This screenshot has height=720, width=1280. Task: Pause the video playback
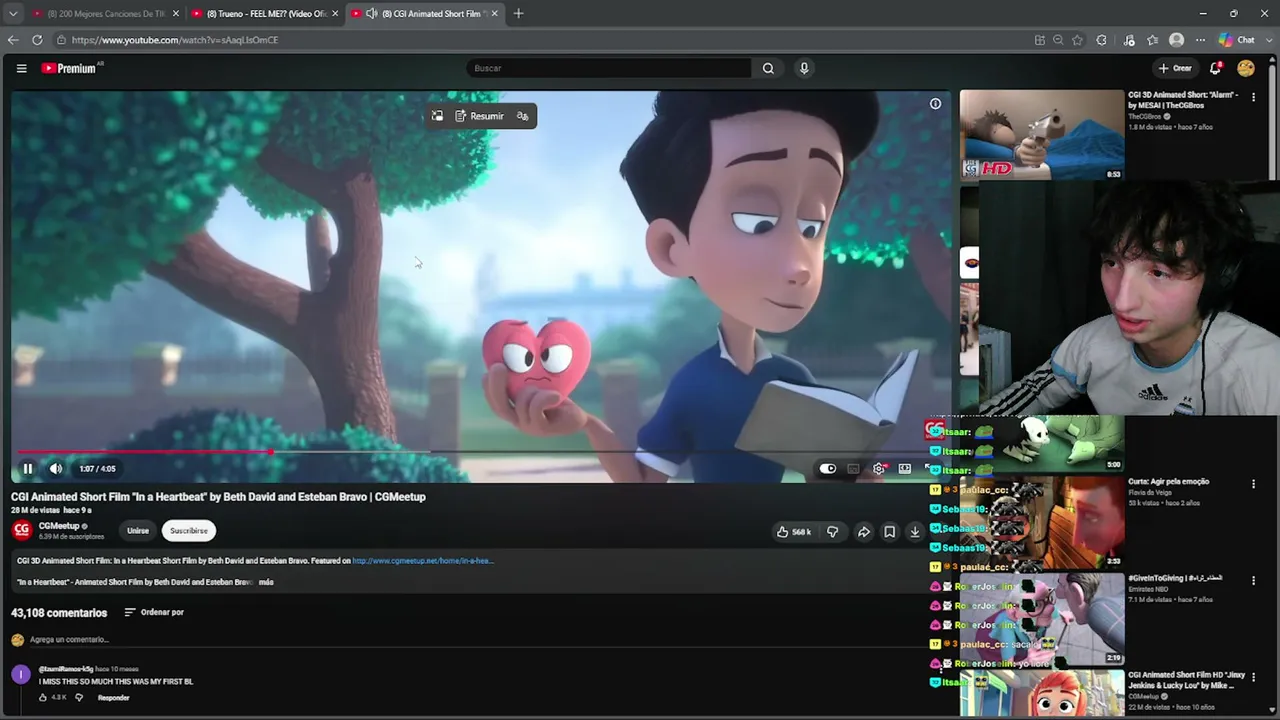tap(28, 469)
